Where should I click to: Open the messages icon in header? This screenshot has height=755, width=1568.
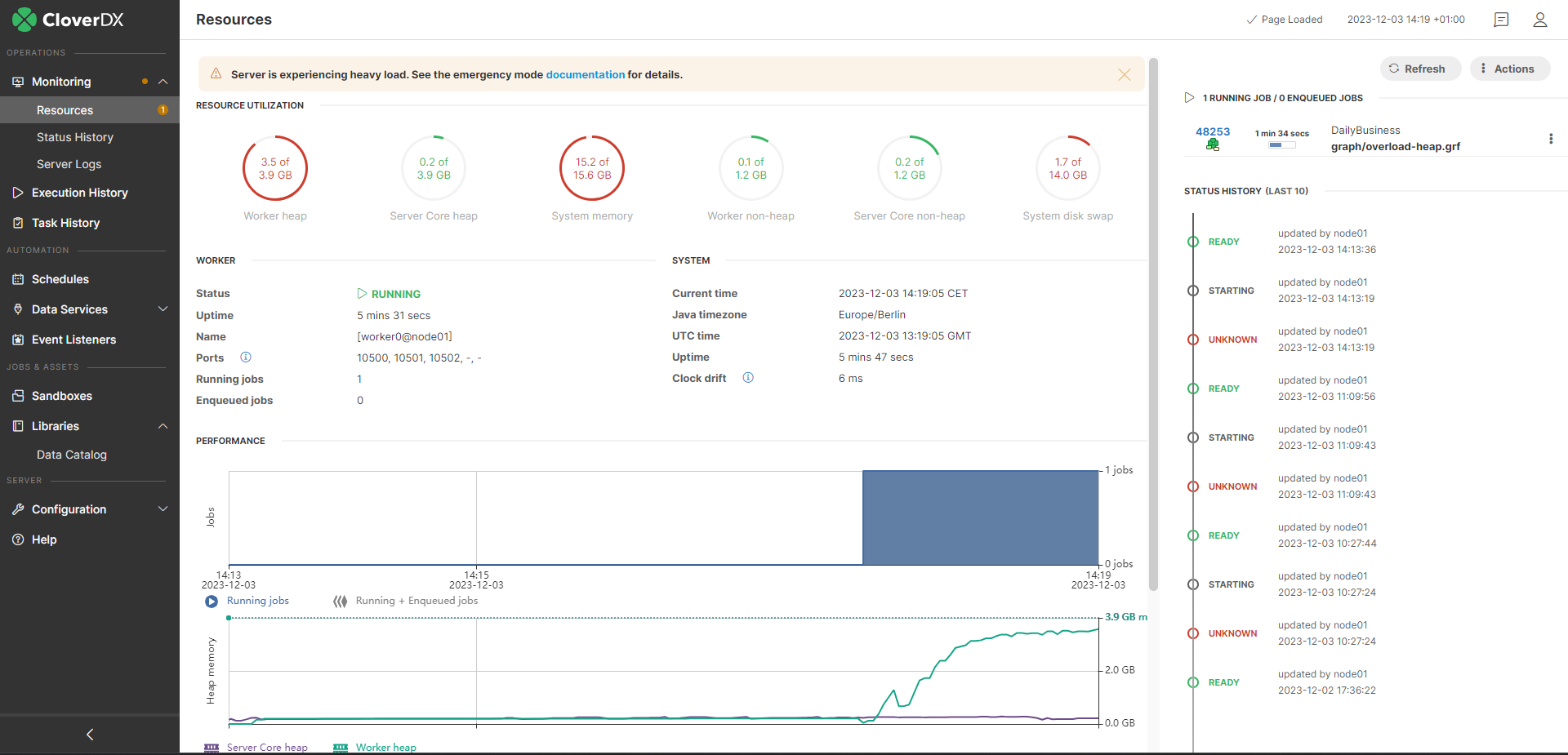point(1501,20)
